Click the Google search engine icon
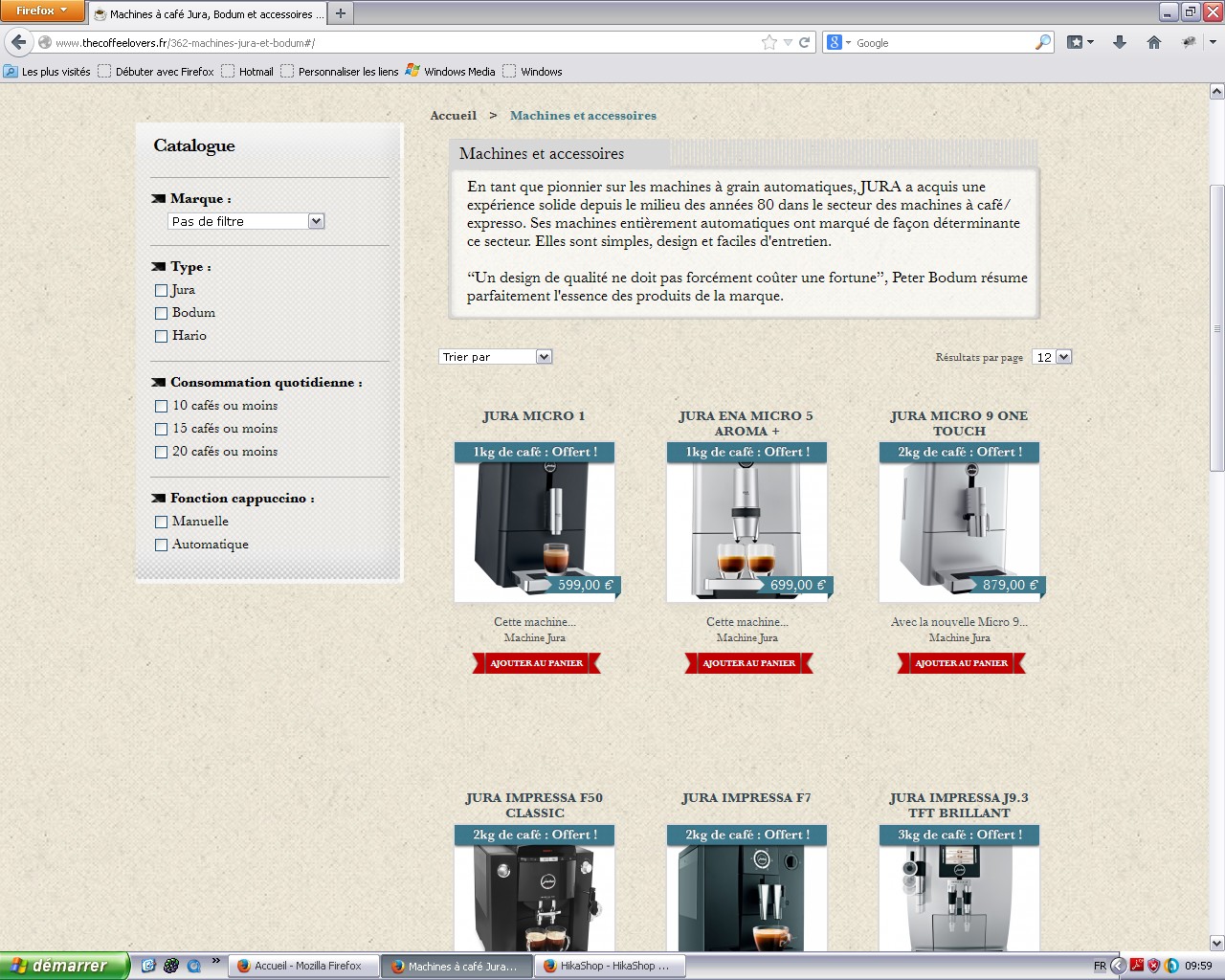 [x=834, y=42]
